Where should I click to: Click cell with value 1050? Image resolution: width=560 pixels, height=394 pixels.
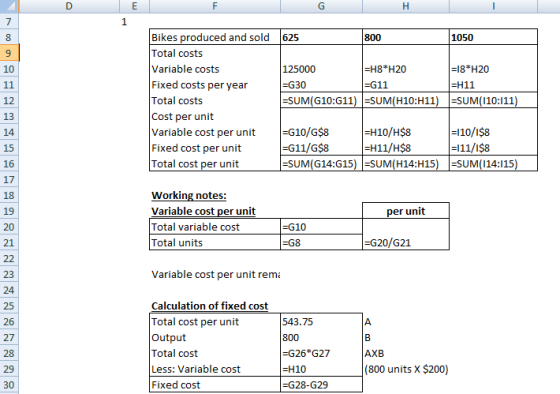(x=493, y=37)
